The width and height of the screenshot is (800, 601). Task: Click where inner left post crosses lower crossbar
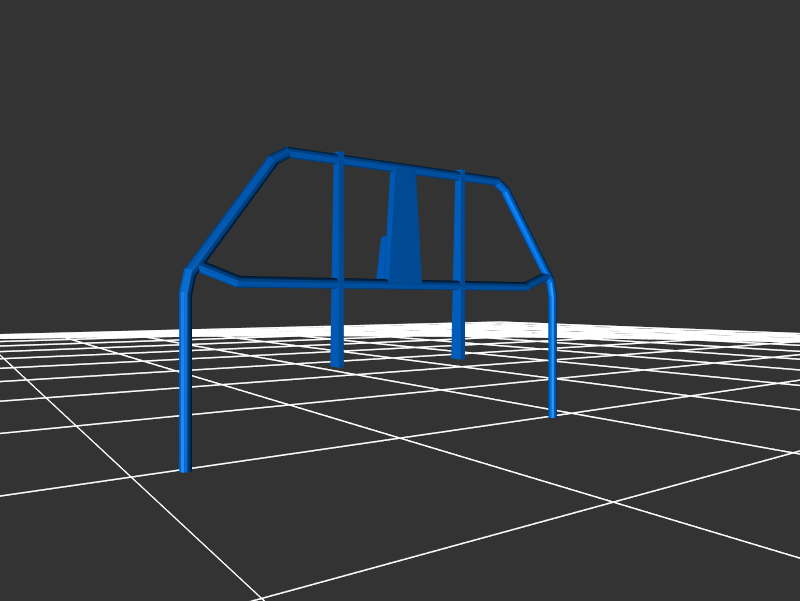point(338,284)
